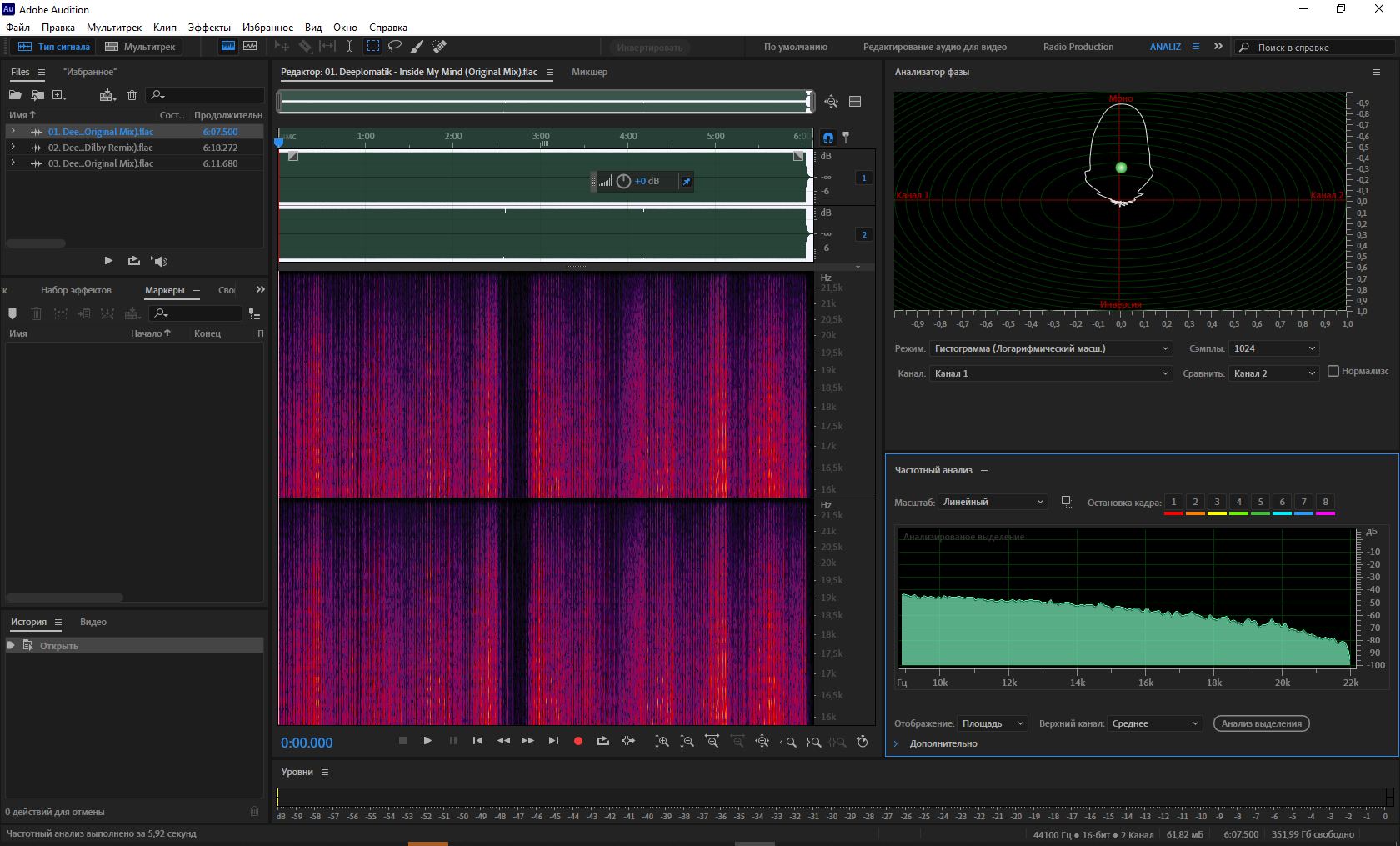Enable the Нормализ checkbox
Image resolution: width=1400 pixels, height=846 pixels.
point(1333,371)
